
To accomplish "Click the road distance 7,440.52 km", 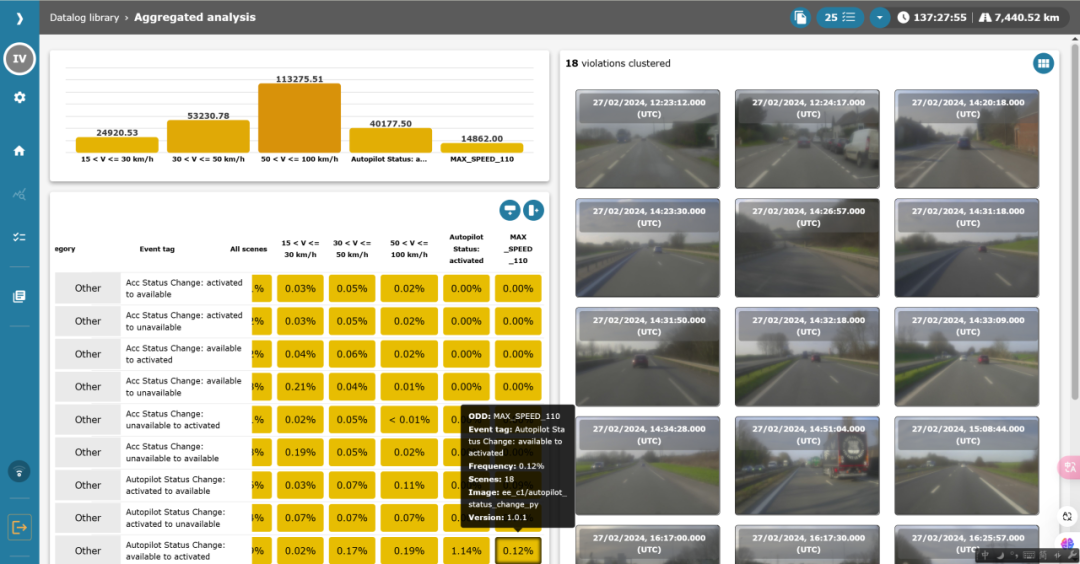I will tap(1019, 18).
